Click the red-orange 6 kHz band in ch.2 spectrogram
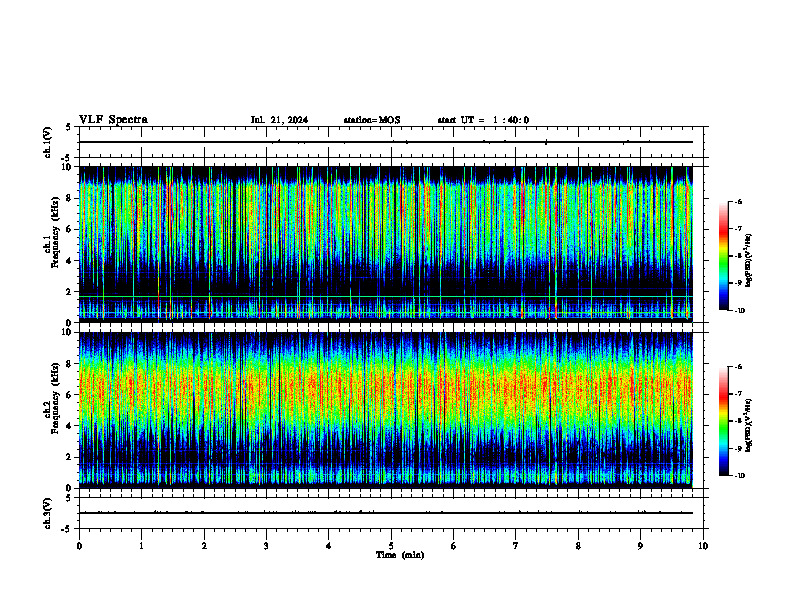The height and width of the screenshot is (612, 792). tap(386, 389)
